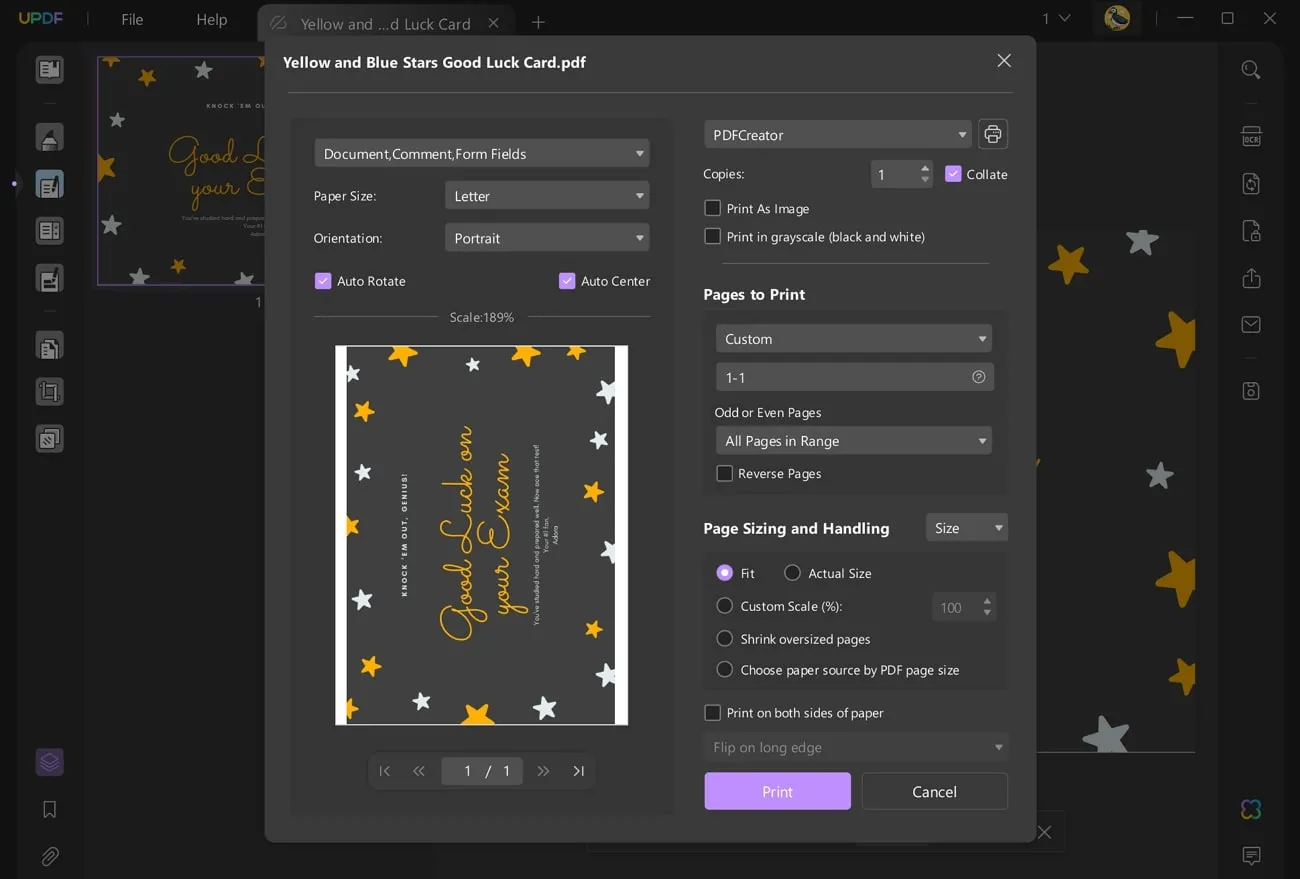Open the Attachments paperclip icon
Image resolution: width=1300 pixels, height=879 pixels.
(x=49, y=857)
